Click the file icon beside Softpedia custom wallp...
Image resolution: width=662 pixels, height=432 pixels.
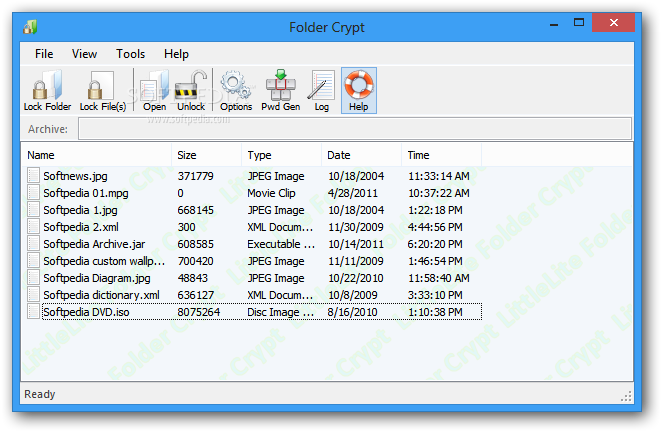click(x=33, y=261)
